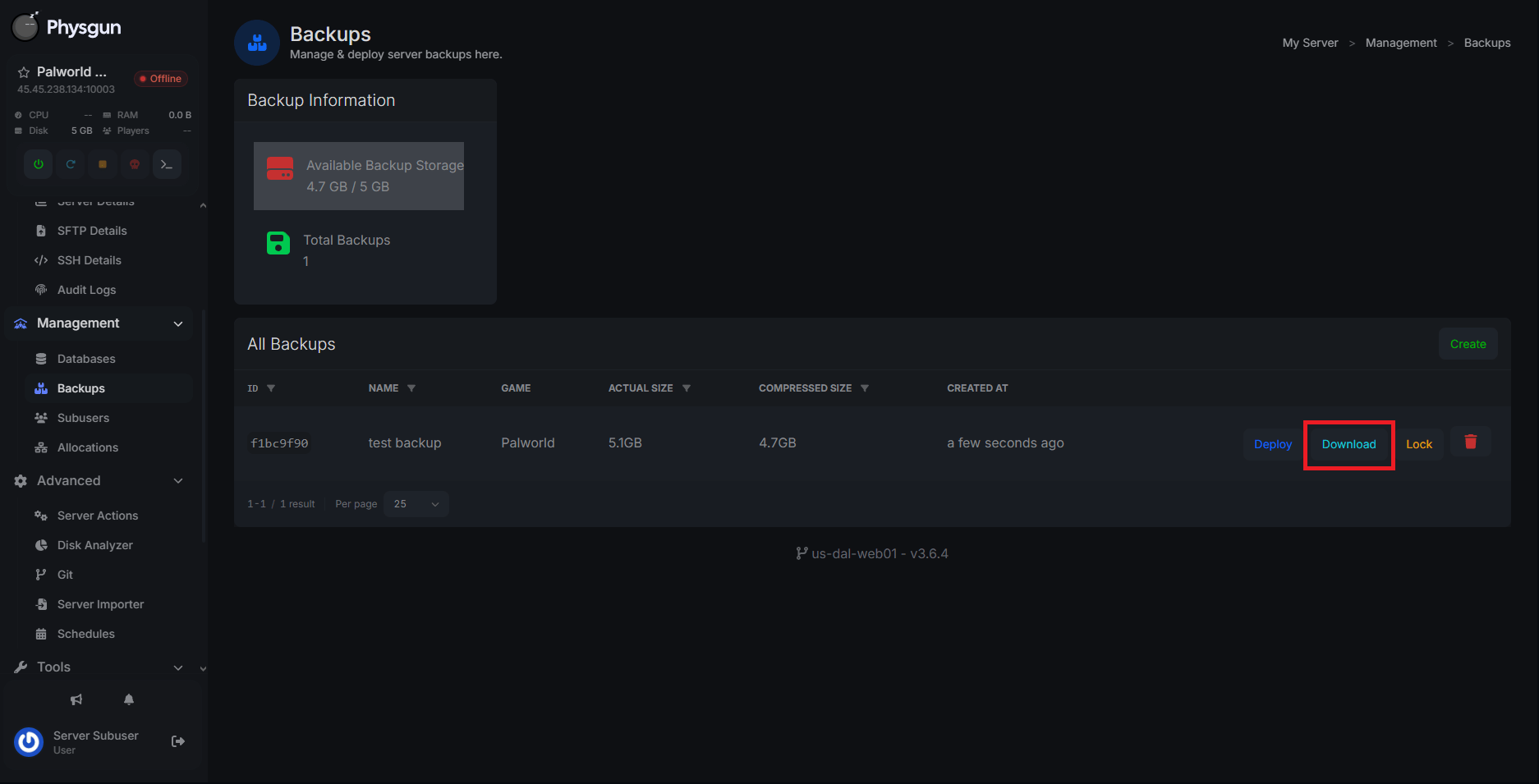Favorite the Palworld server with the star icon
The height and width of the screenshot is (784, 1539).
[x=24, y=72]
